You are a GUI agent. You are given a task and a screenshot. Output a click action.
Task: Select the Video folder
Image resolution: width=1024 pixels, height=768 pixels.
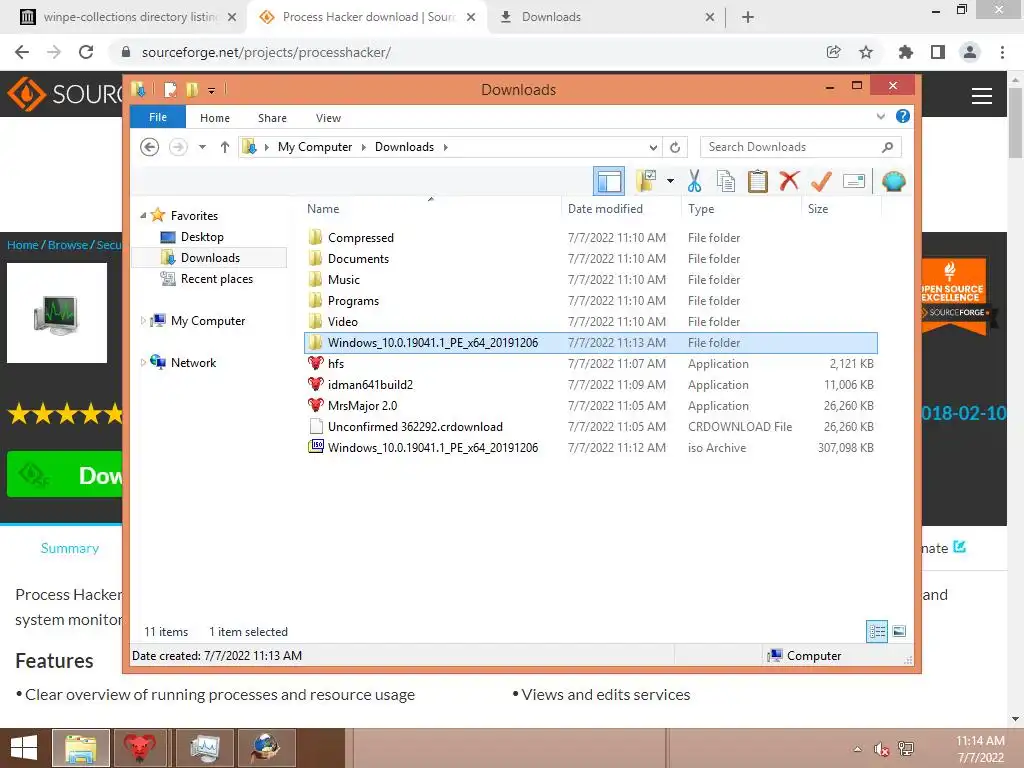click(591, 321)
